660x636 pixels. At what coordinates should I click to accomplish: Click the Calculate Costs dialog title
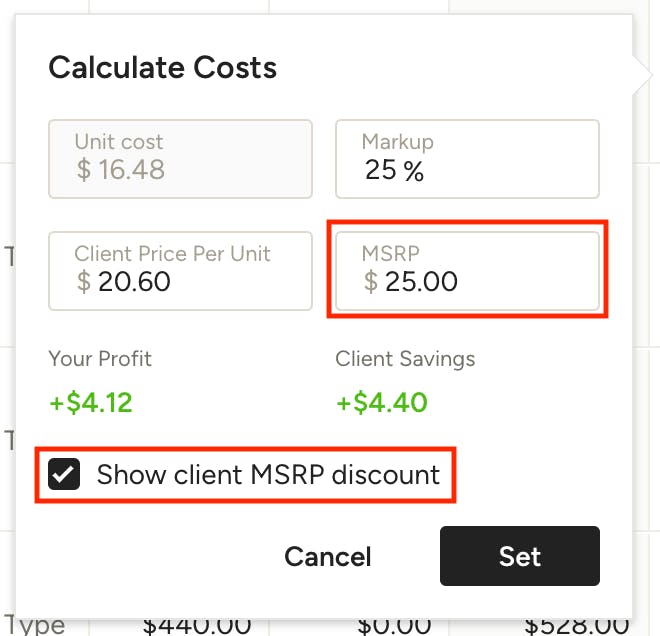[162, 67]
